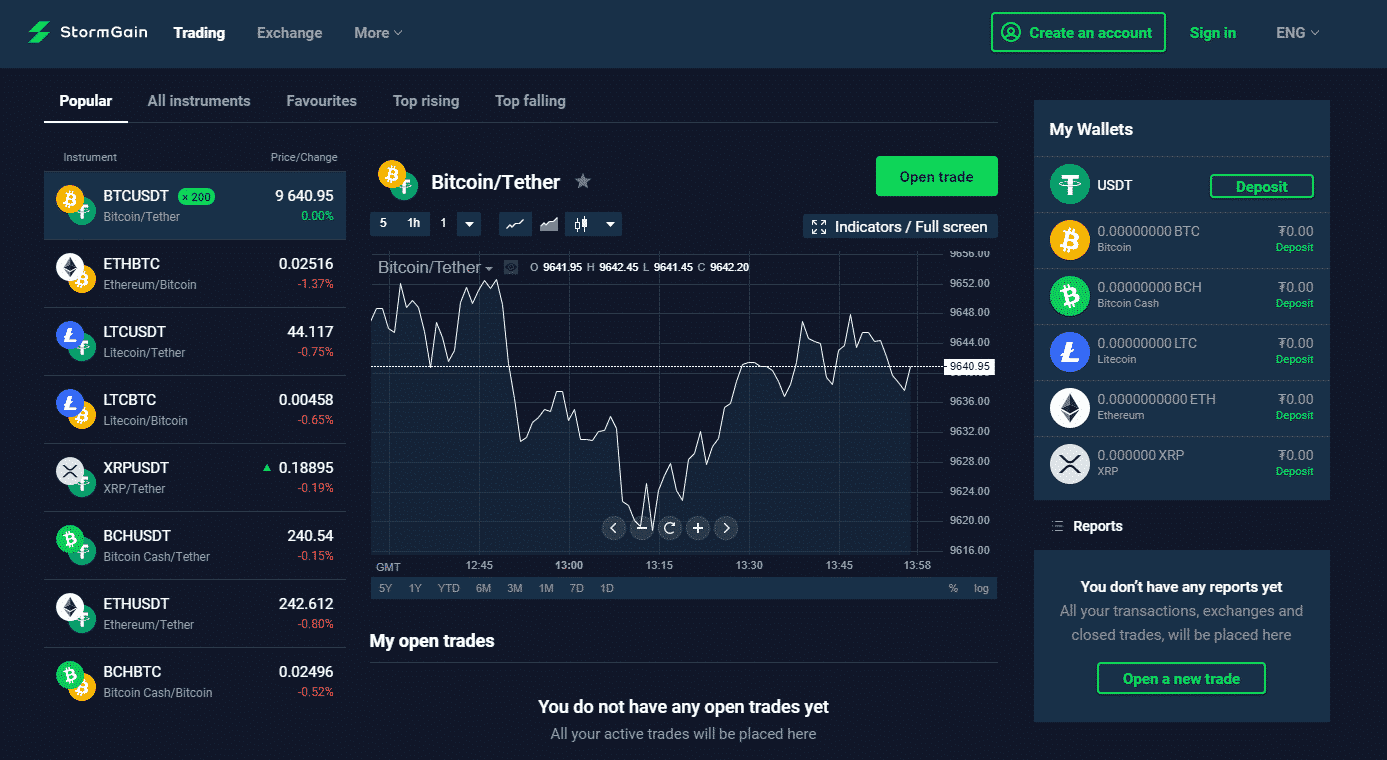
Task: Click the Reports list icon
Action: [1058, 526]
